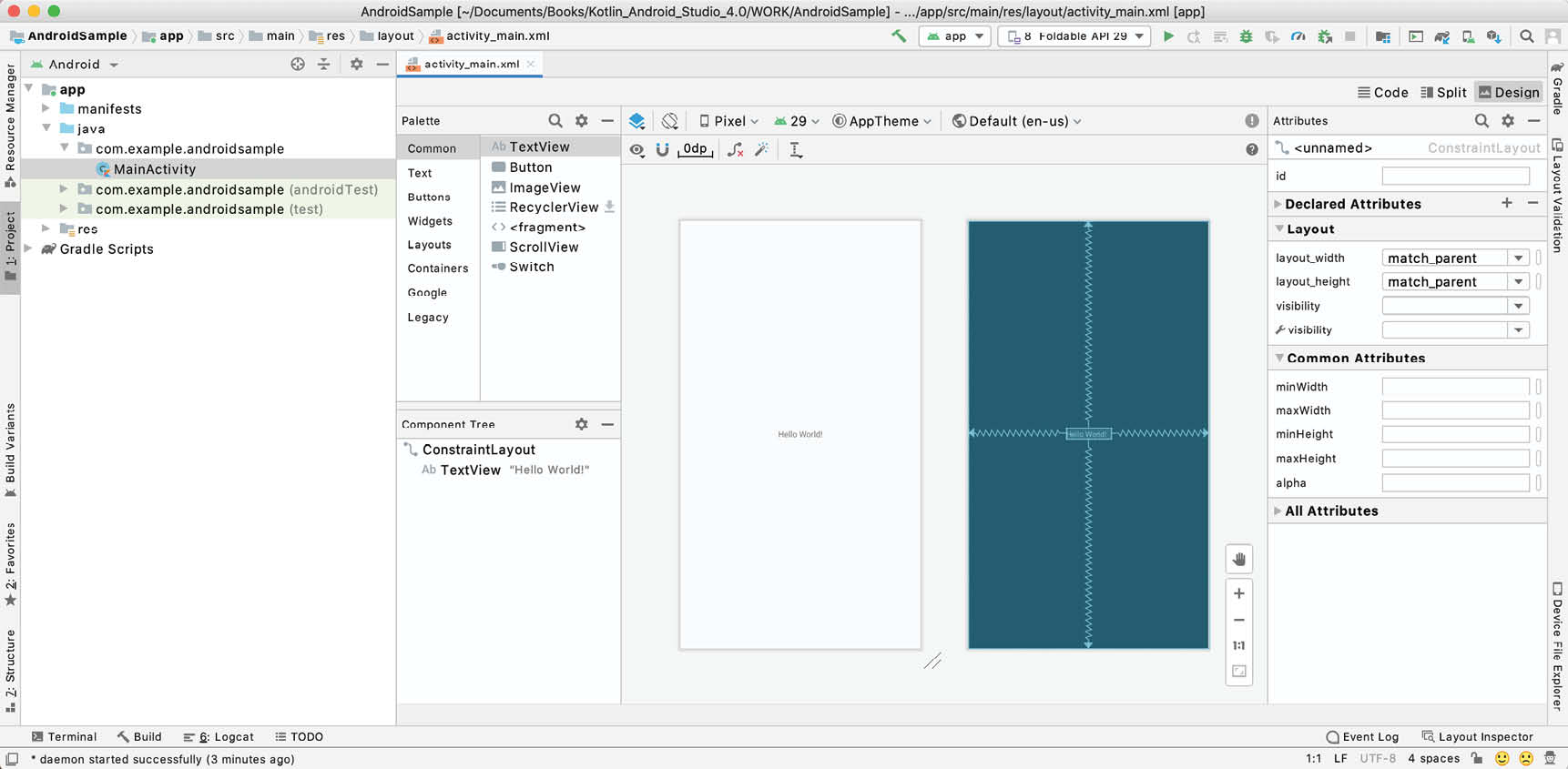Toggle view options eye icon
The height and width of the screenshot is (769, 1568).
tap(636, 149)
